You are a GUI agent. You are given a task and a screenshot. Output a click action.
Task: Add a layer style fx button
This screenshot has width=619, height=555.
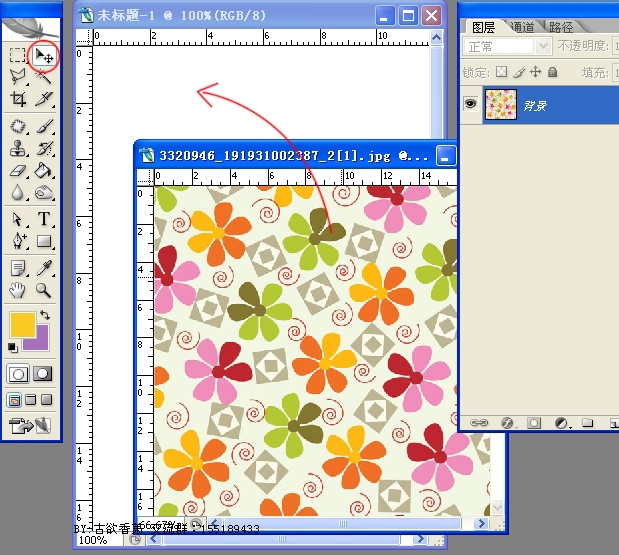pyautogui.click(x=508, y=423)
